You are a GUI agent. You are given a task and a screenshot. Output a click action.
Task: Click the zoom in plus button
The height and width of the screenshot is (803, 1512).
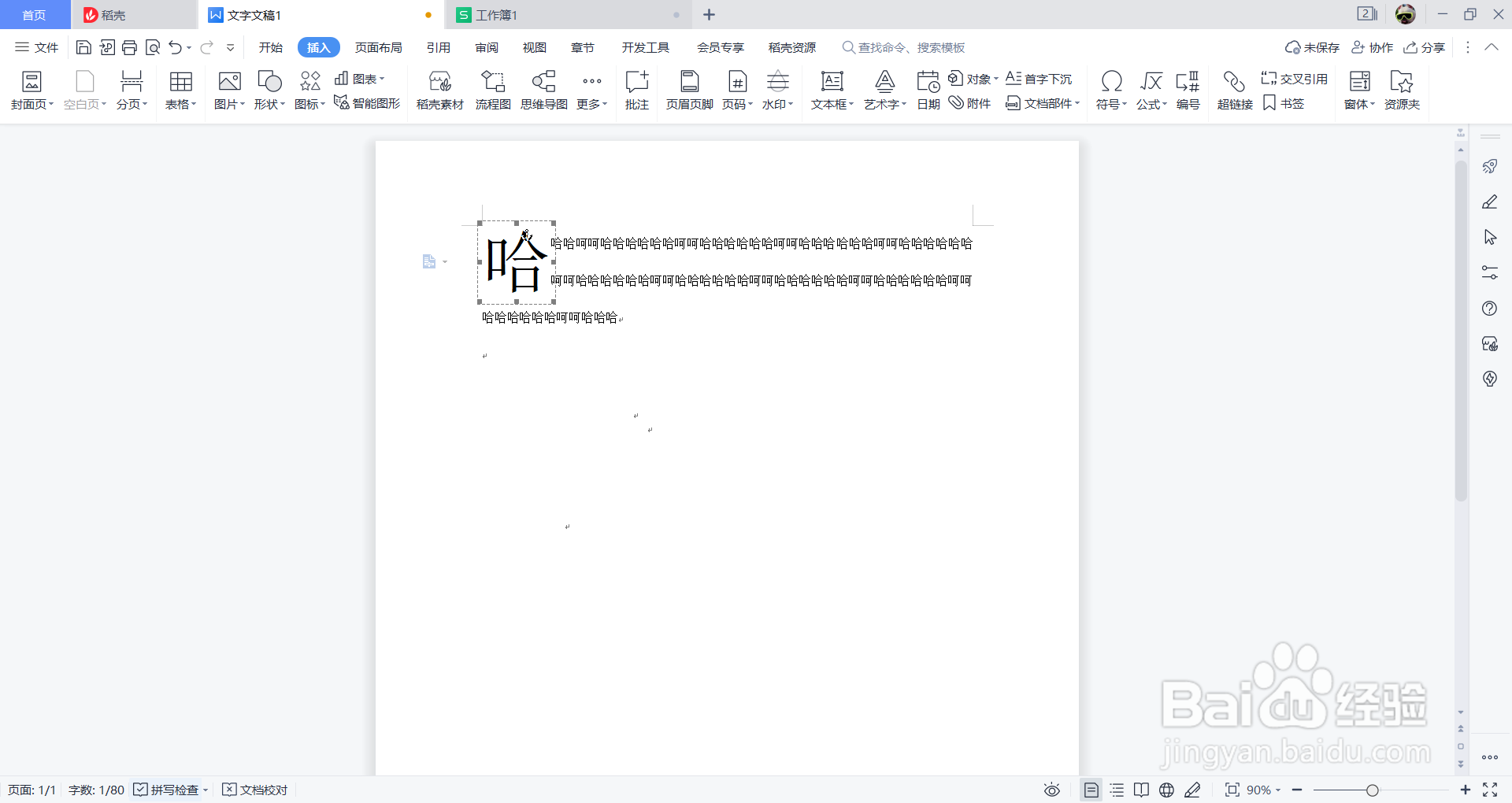[x=1465, y=790]
